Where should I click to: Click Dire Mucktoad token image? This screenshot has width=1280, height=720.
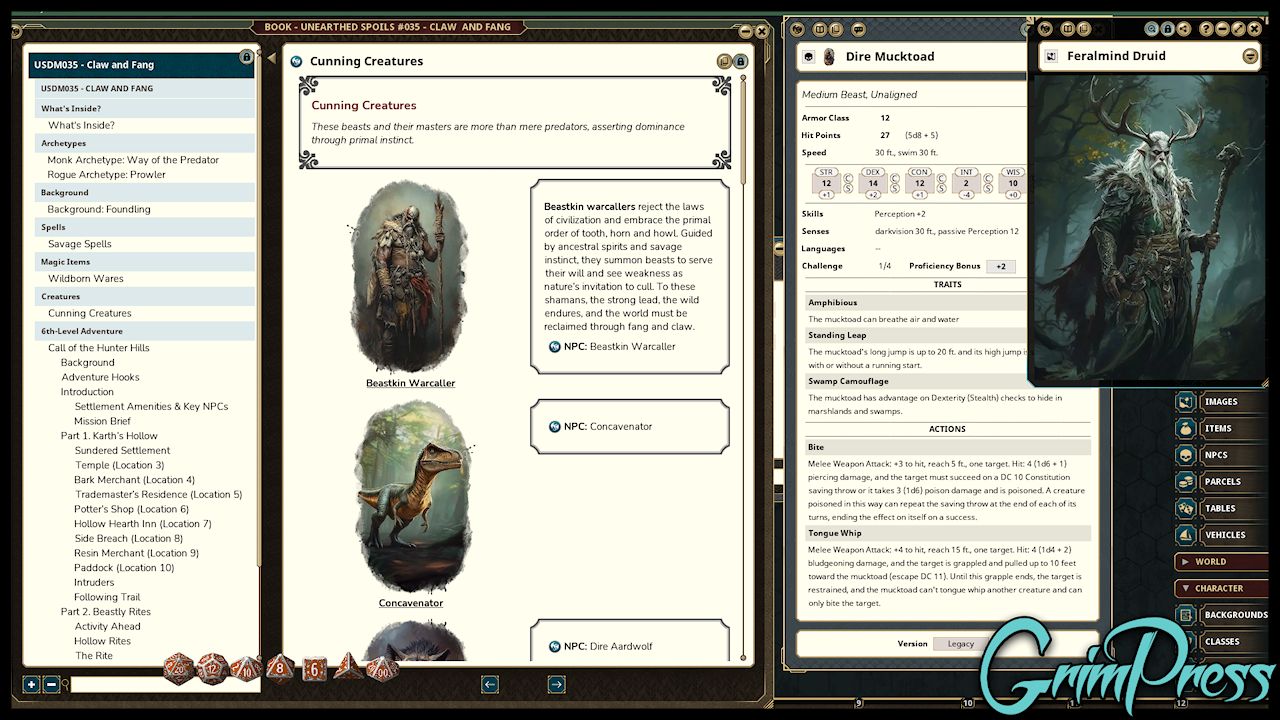pyautogui.click(x=829, y=57)
